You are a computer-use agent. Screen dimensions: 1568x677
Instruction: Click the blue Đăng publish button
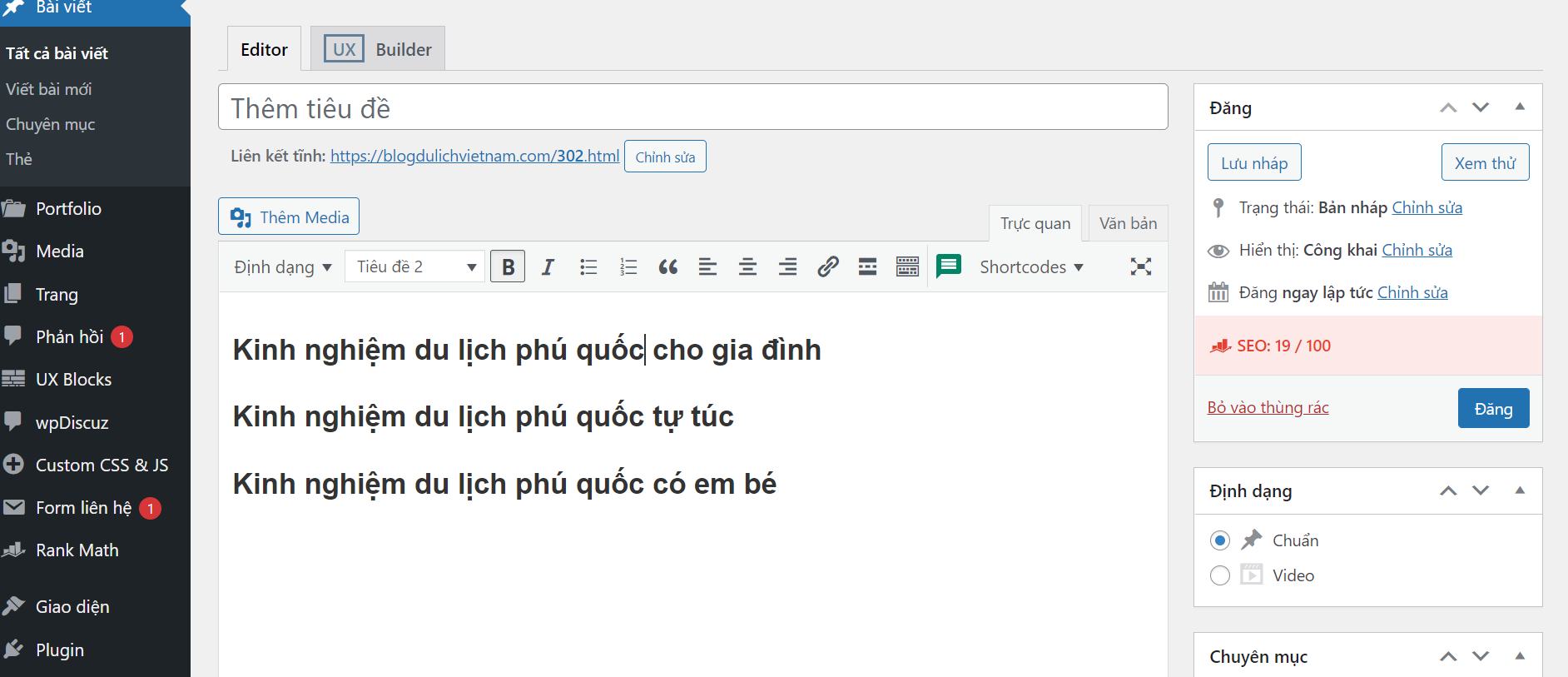tap(1493, 408)
